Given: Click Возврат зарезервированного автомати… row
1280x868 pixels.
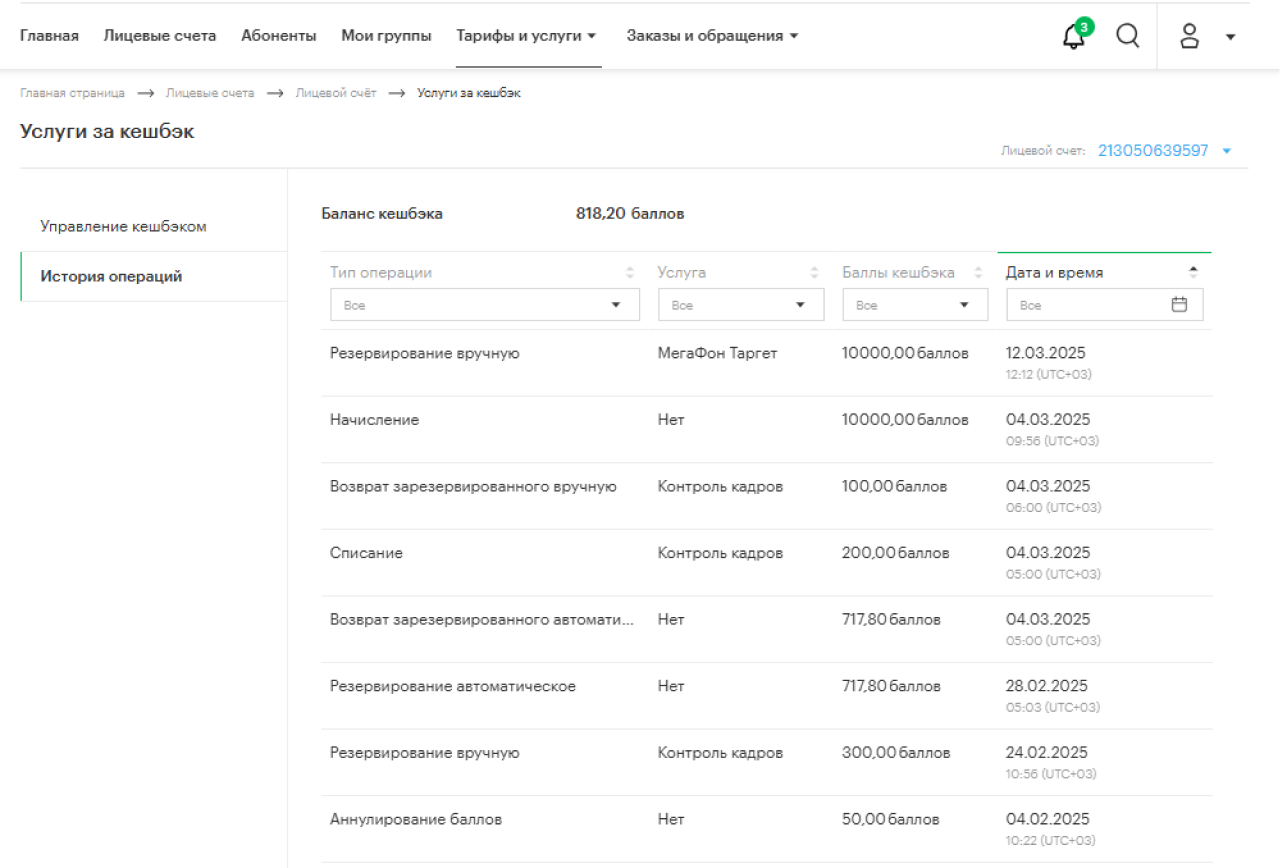Looking at the screenshot, I should [766, 630].
